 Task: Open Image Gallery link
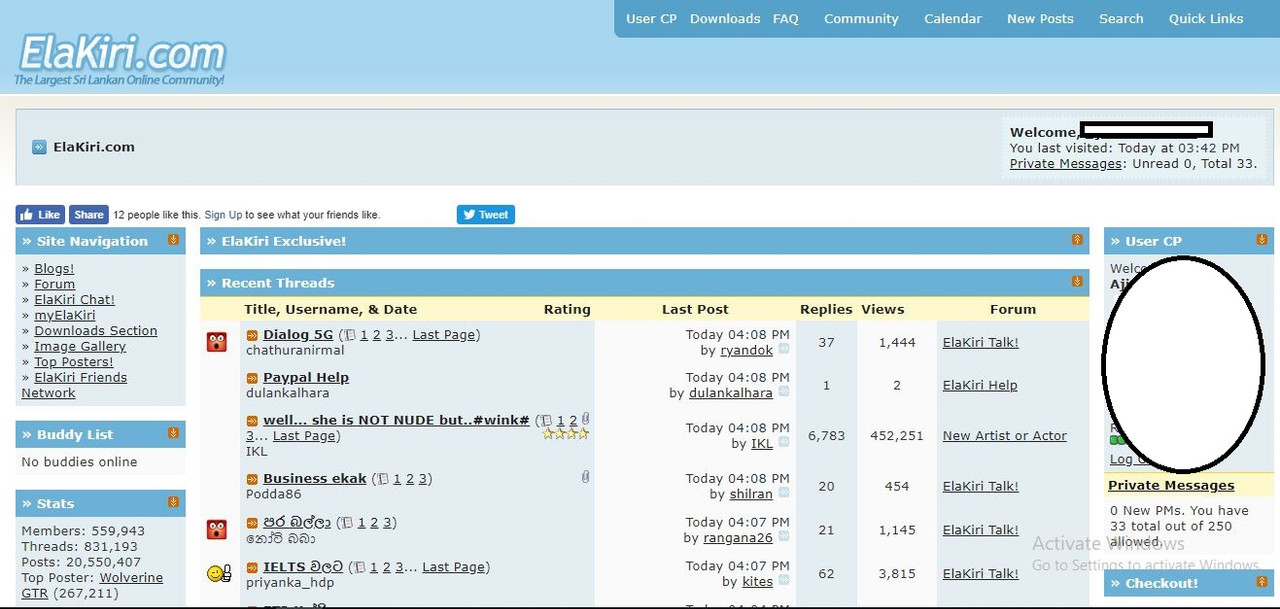click(x=80, y=347)
